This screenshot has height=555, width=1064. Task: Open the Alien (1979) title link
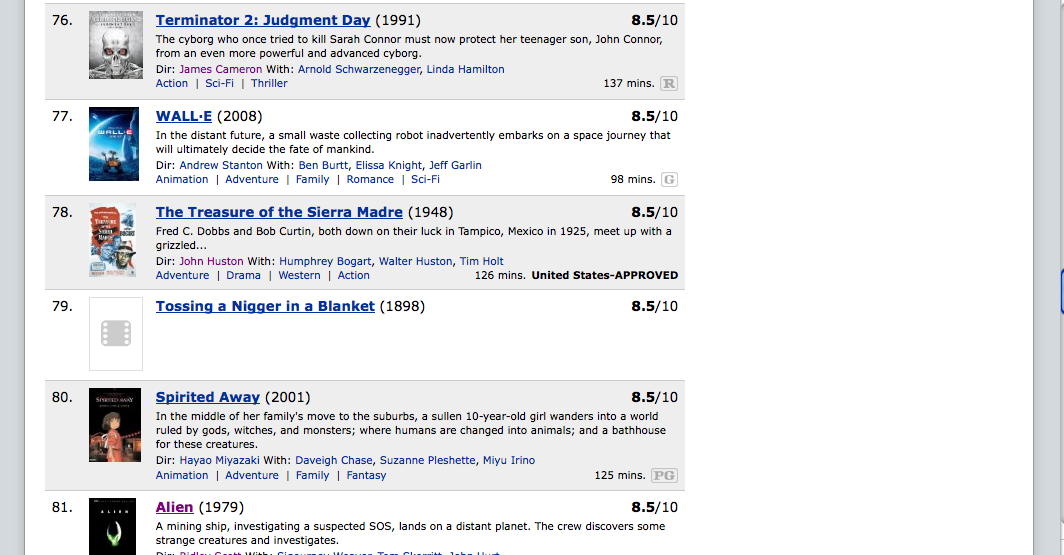point(175,507)
